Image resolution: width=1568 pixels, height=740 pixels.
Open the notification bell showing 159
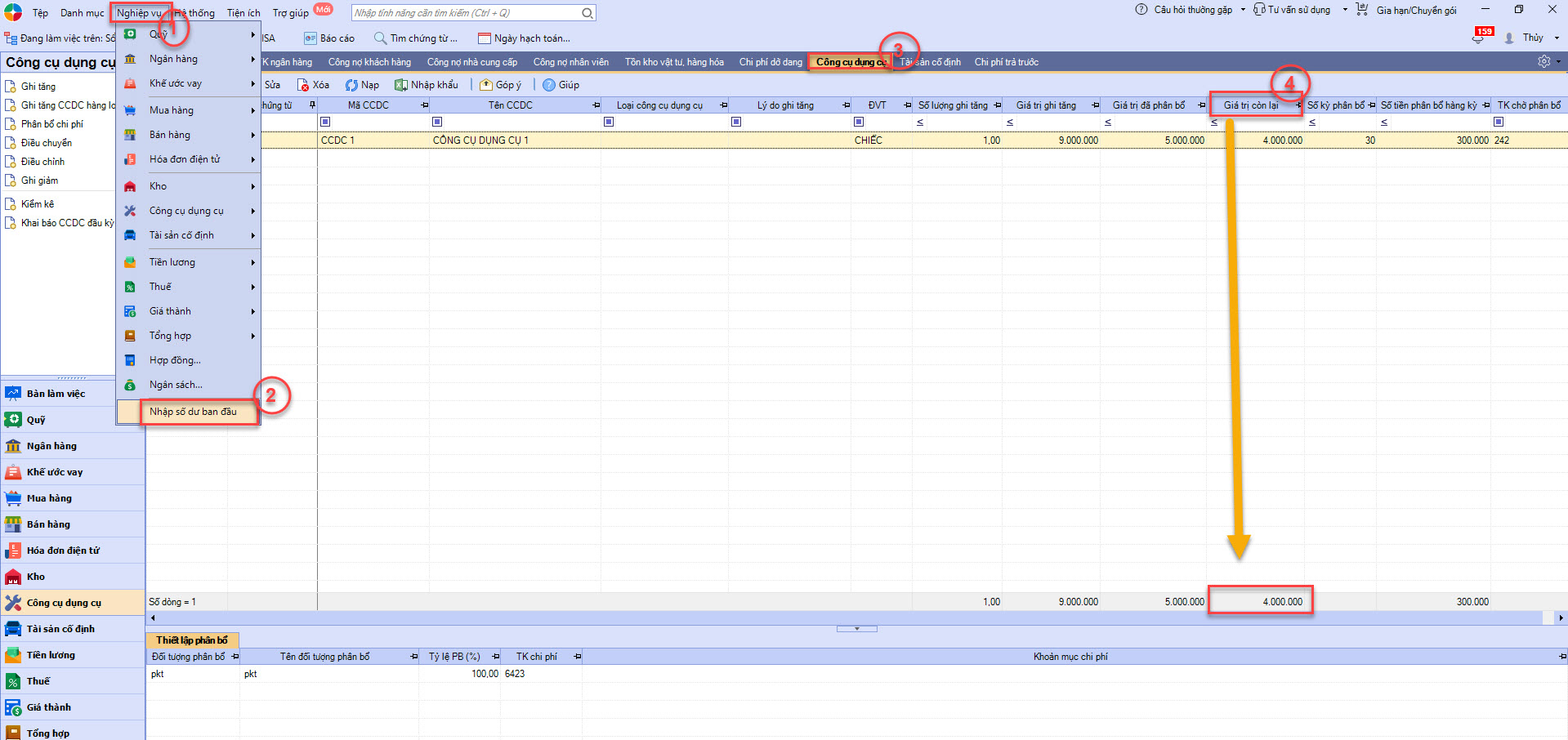[1479, 38]
